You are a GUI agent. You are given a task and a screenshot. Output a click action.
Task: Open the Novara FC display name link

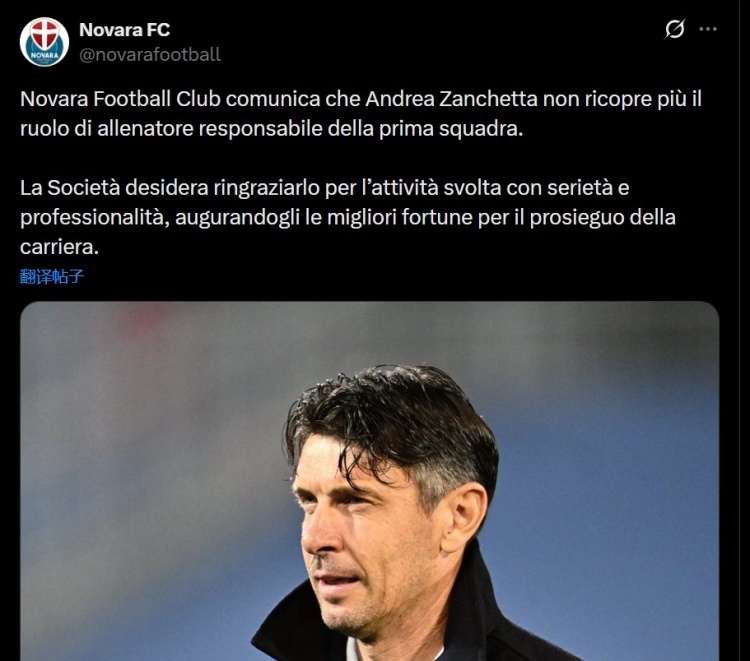[x=124, y=30]
